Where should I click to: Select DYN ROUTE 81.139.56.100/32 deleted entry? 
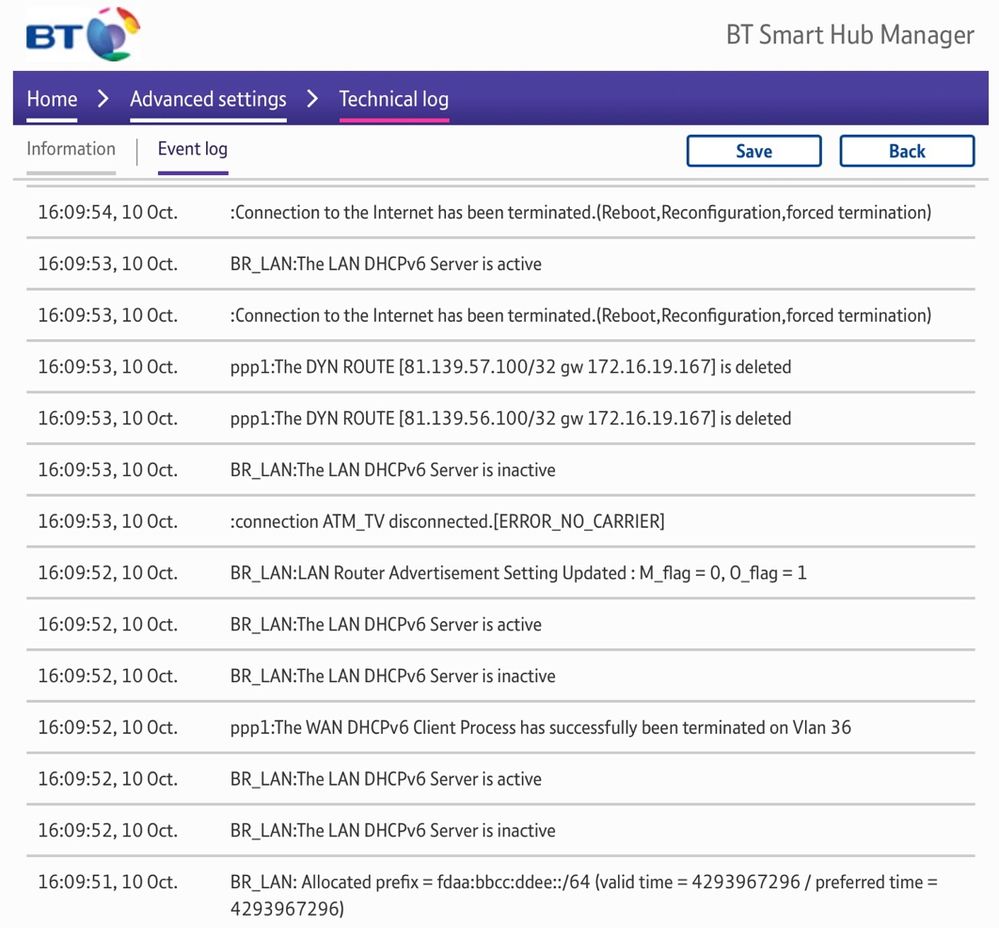click(x=510, y=418)
